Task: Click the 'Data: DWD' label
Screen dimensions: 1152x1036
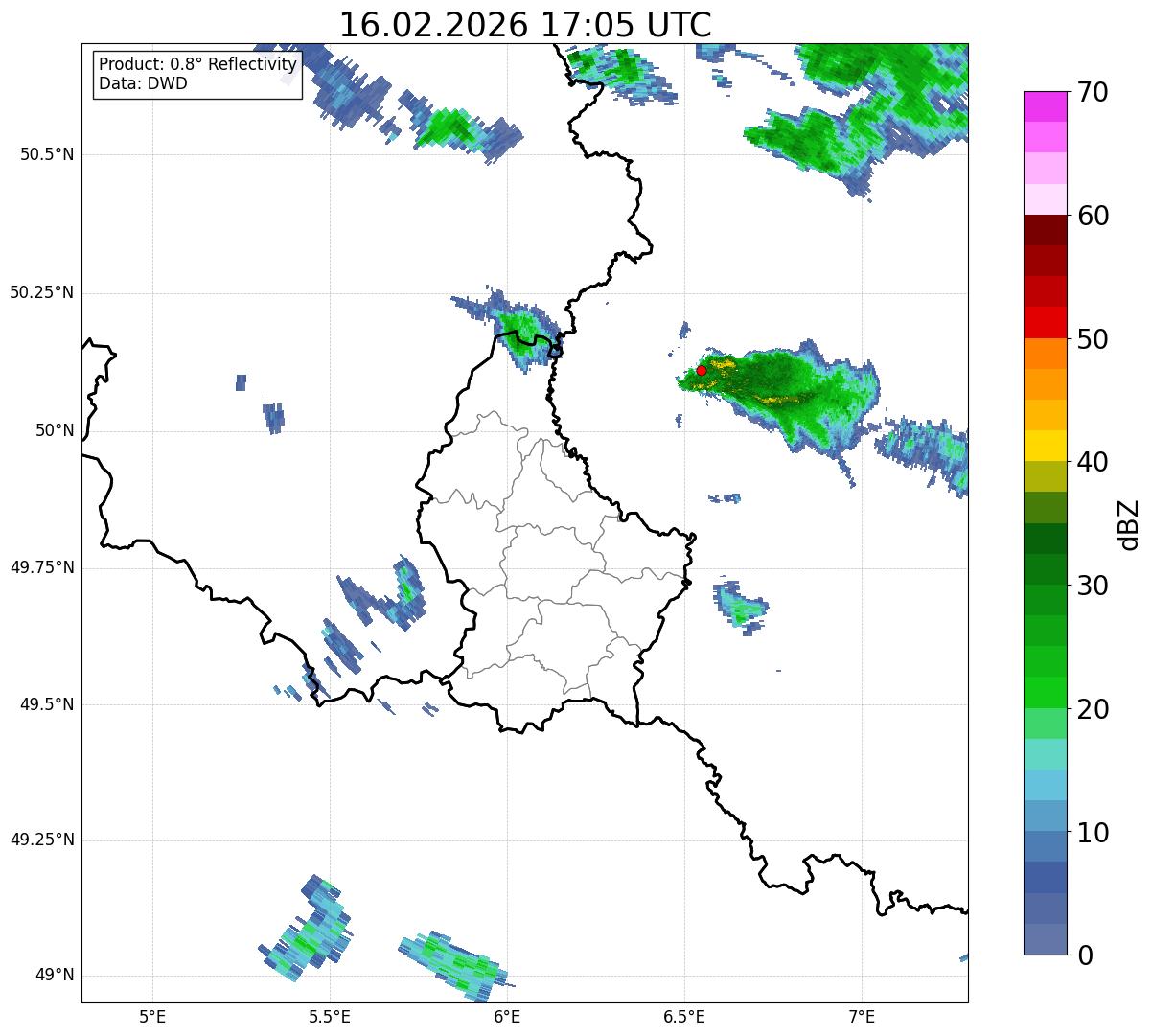Action: coord(143,83)
